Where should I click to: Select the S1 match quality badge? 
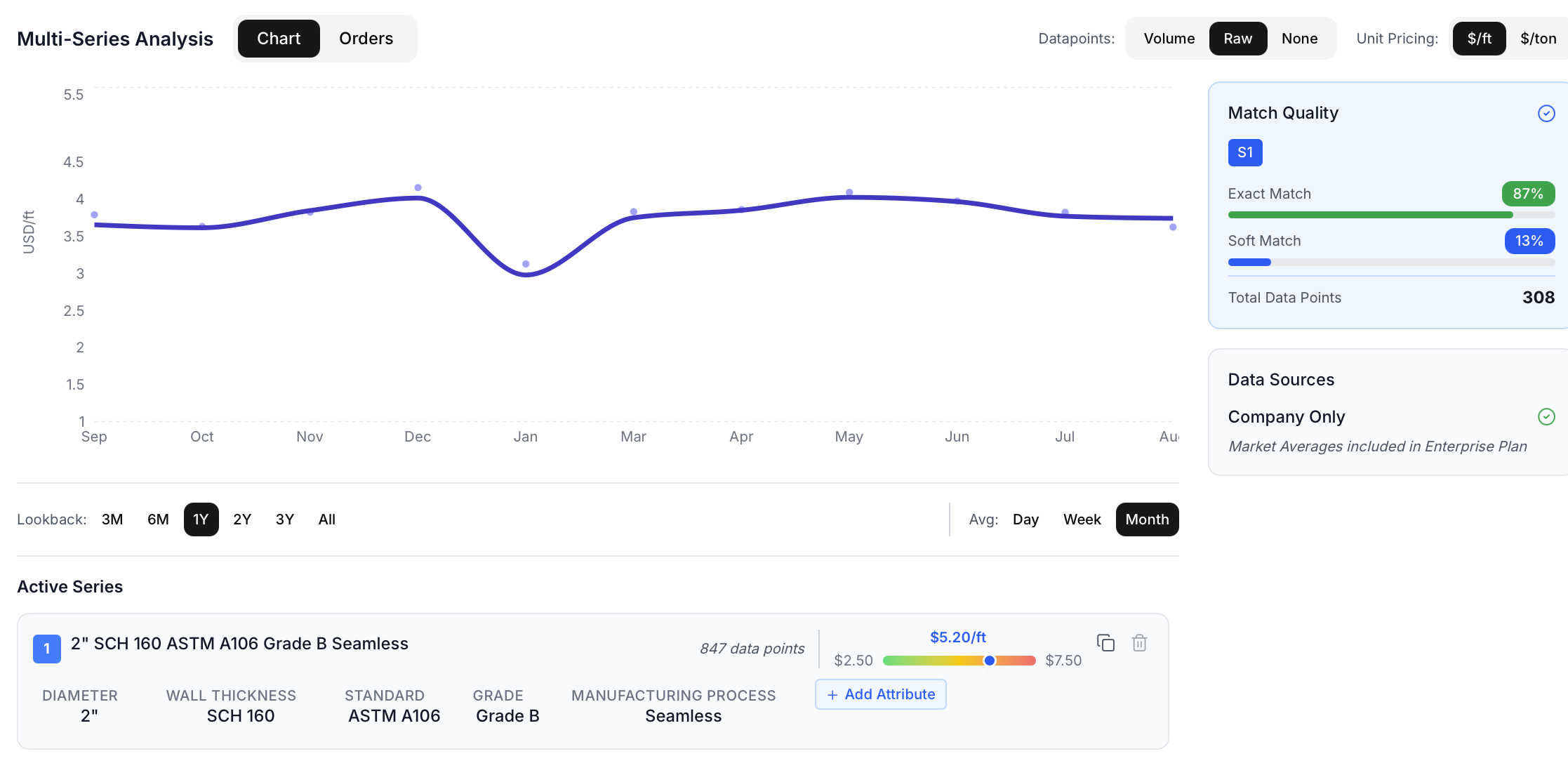click(x=1244, y=152)
